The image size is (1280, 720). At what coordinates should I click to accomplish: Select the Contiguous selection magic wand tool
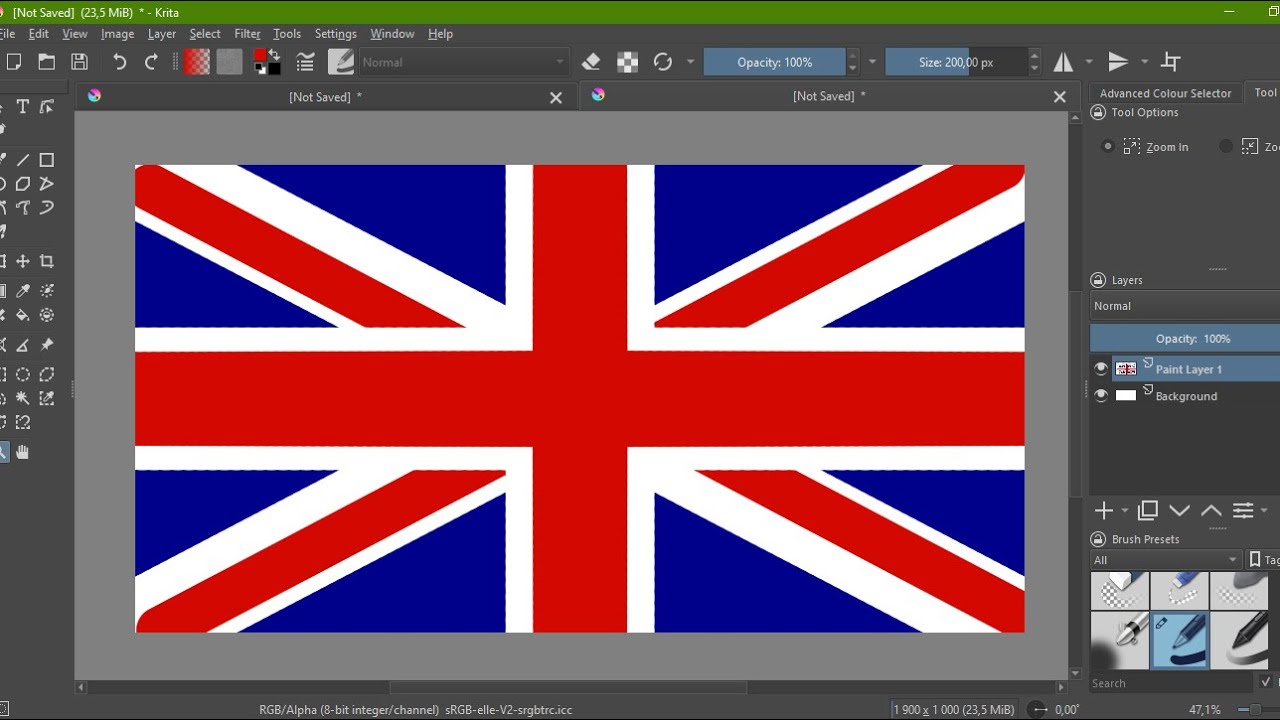pyautogui.click(x=22, y=399)
